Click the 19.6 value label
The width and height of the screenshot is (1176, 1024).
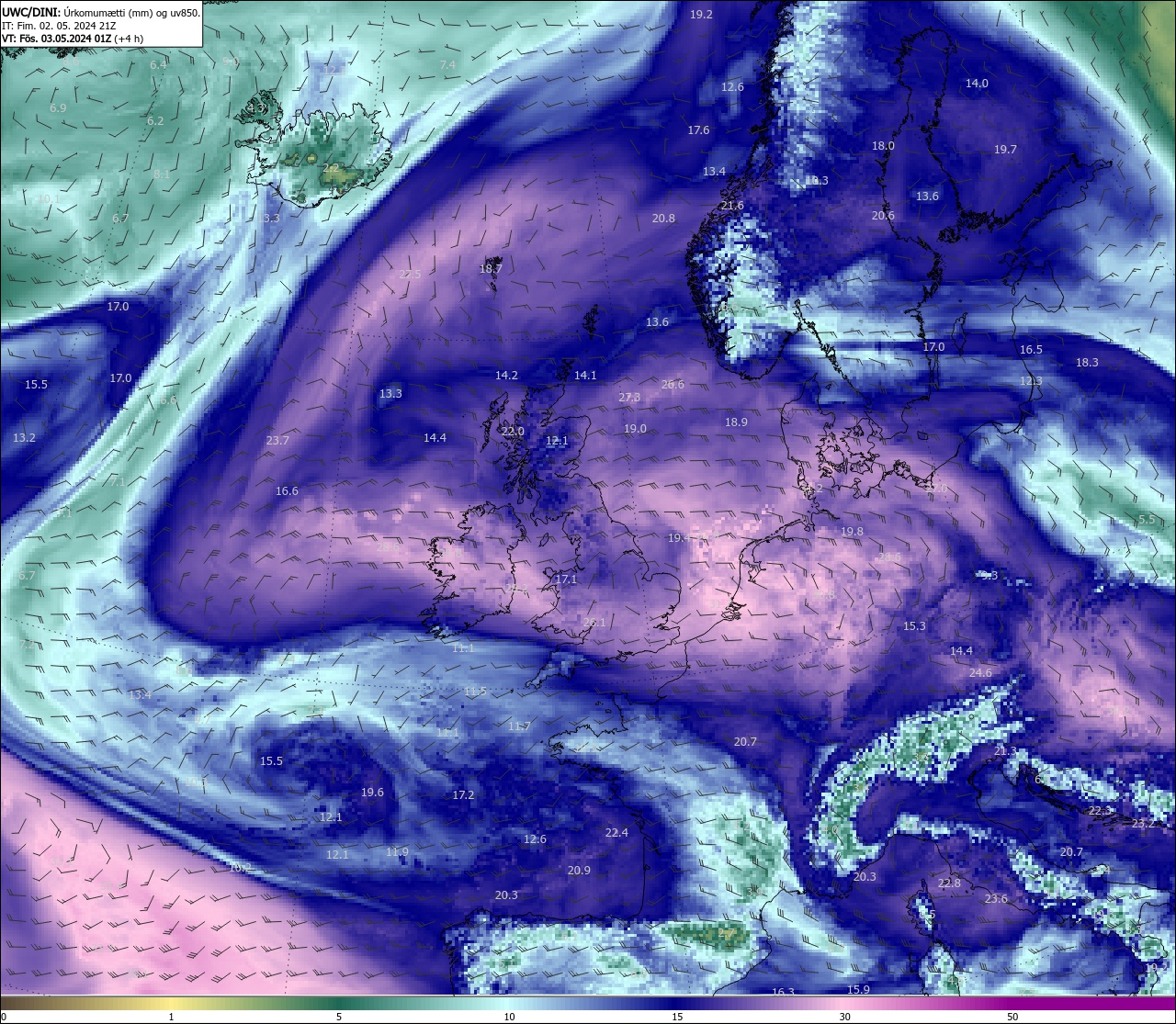pyautogui.click(x=372, y=793)
